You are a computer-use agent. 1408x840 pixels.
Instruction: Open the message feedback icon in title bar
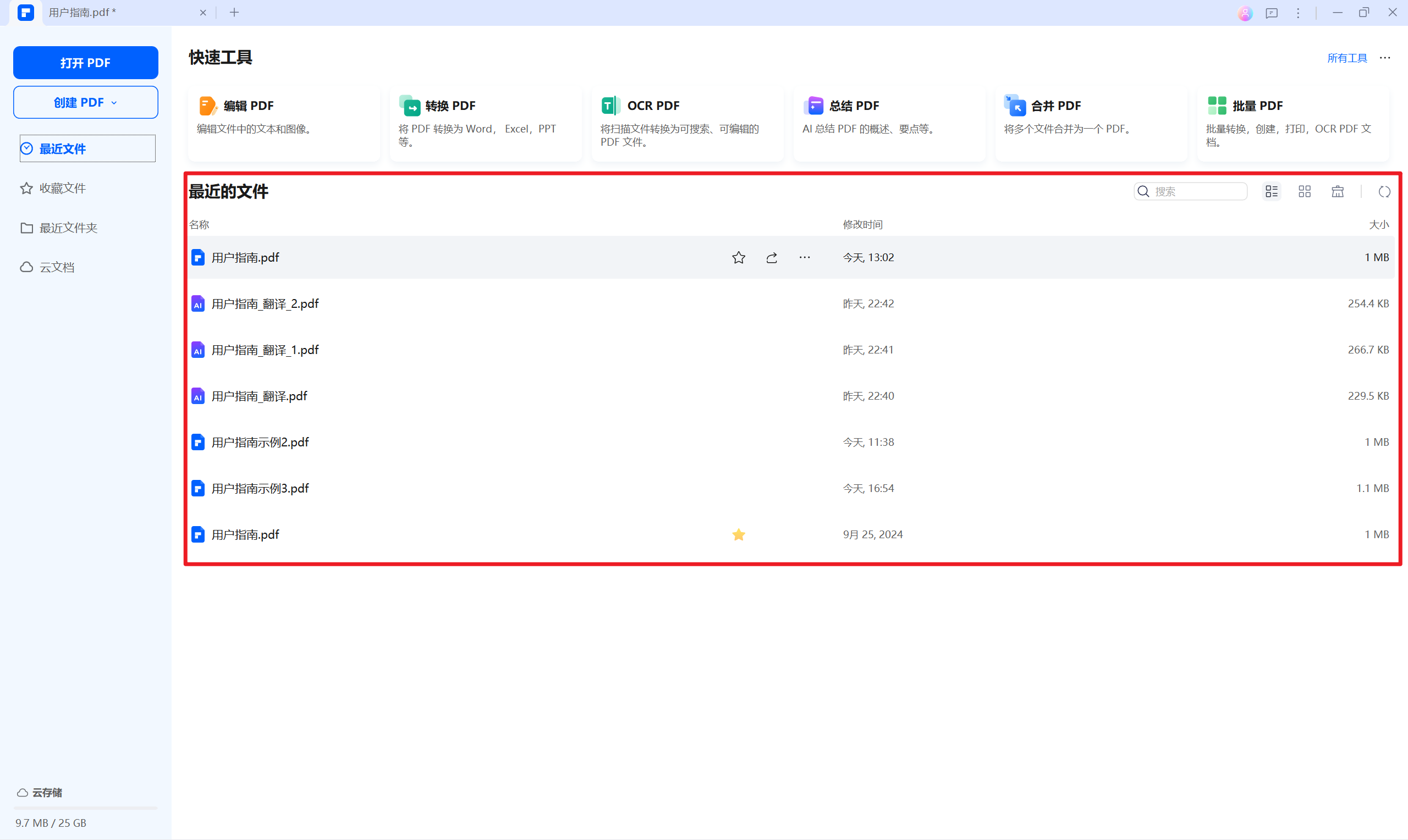(1272, 13)
